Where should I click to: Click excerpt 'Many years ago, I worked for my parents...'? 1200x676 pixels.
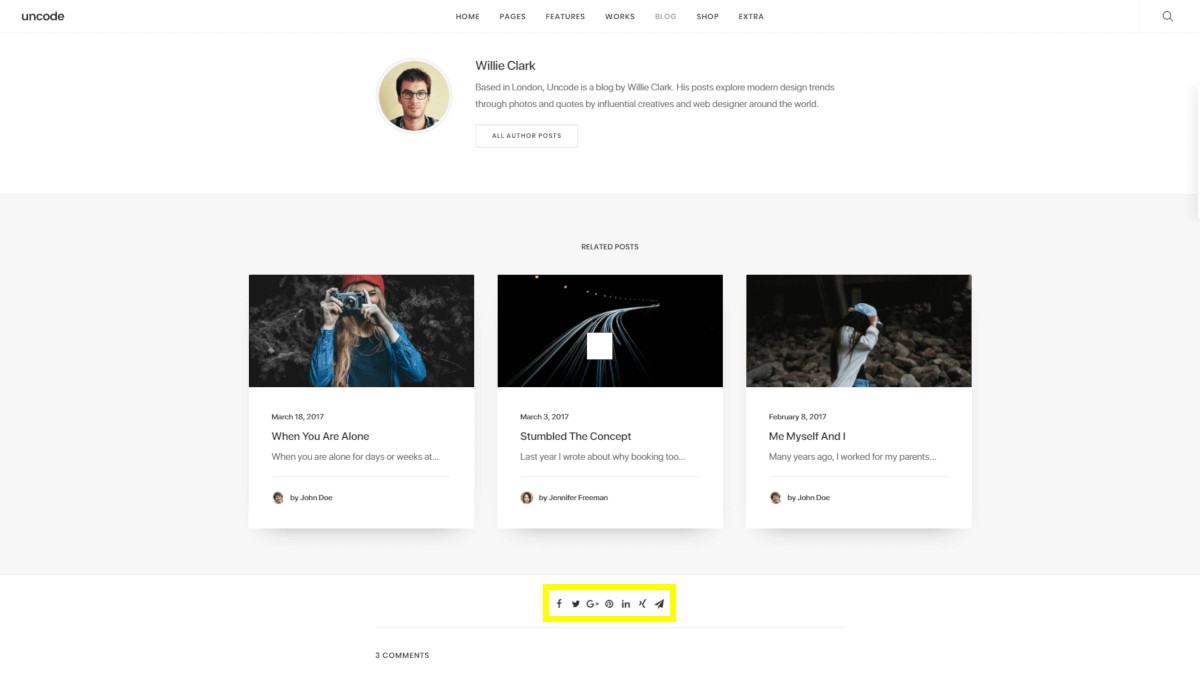tap(852, 457)
